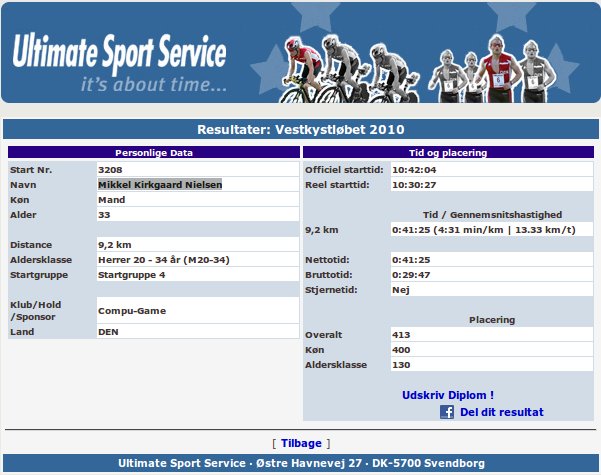Click the Placering subheading
Screen dimensions: 601x475
coord(492,320)
